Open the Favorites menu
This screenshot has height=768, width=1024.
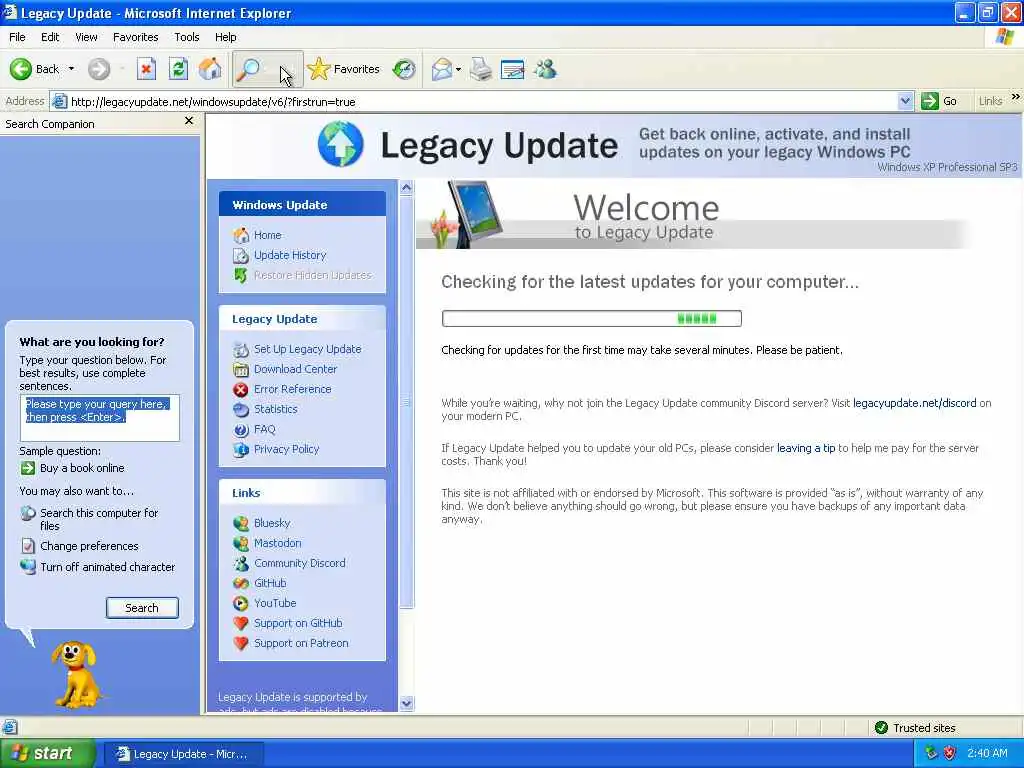point(135,37)
